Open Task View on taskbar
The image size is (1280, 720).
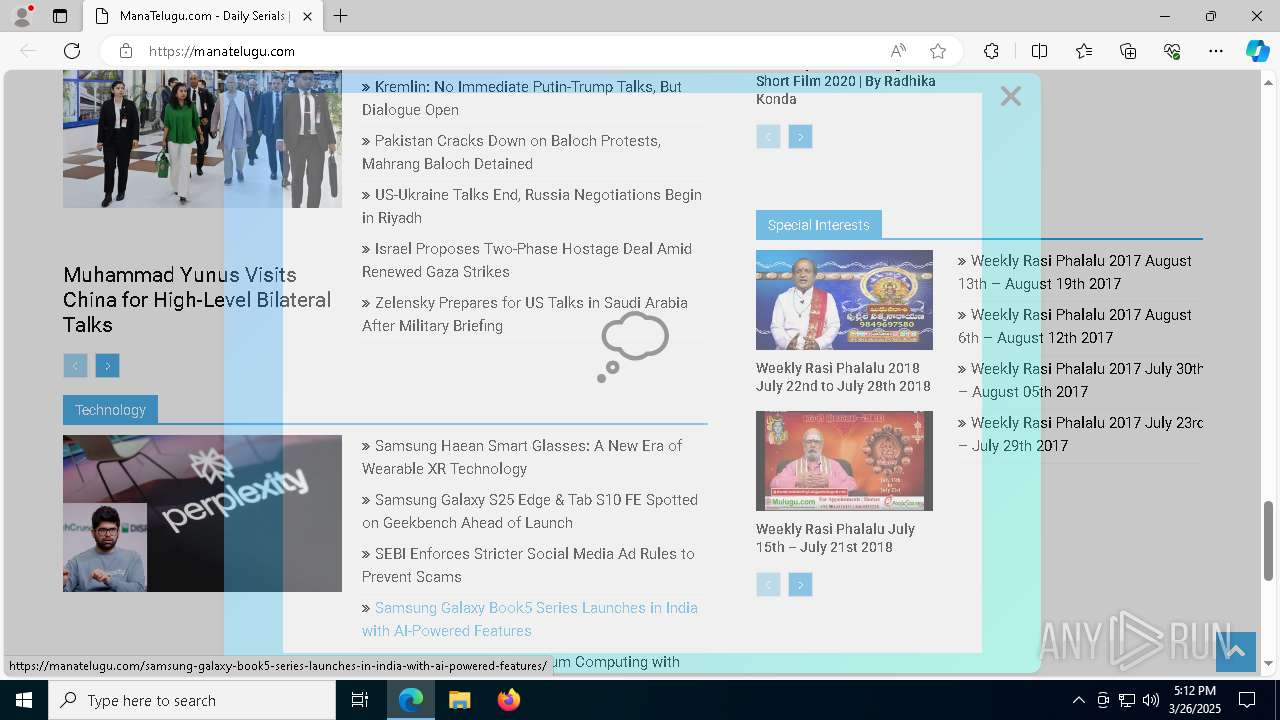pos(361,700)
